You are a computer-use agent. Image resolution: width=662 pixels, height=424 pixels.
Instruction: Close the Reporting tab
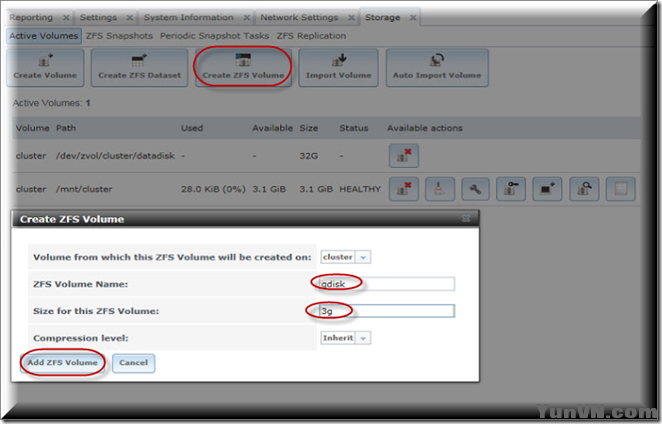(66, 18)
